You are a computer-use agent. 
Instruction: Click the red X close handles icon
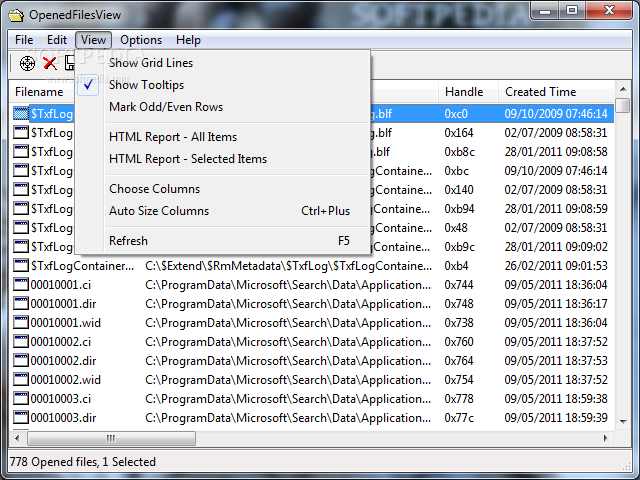[x=50, y=63]
